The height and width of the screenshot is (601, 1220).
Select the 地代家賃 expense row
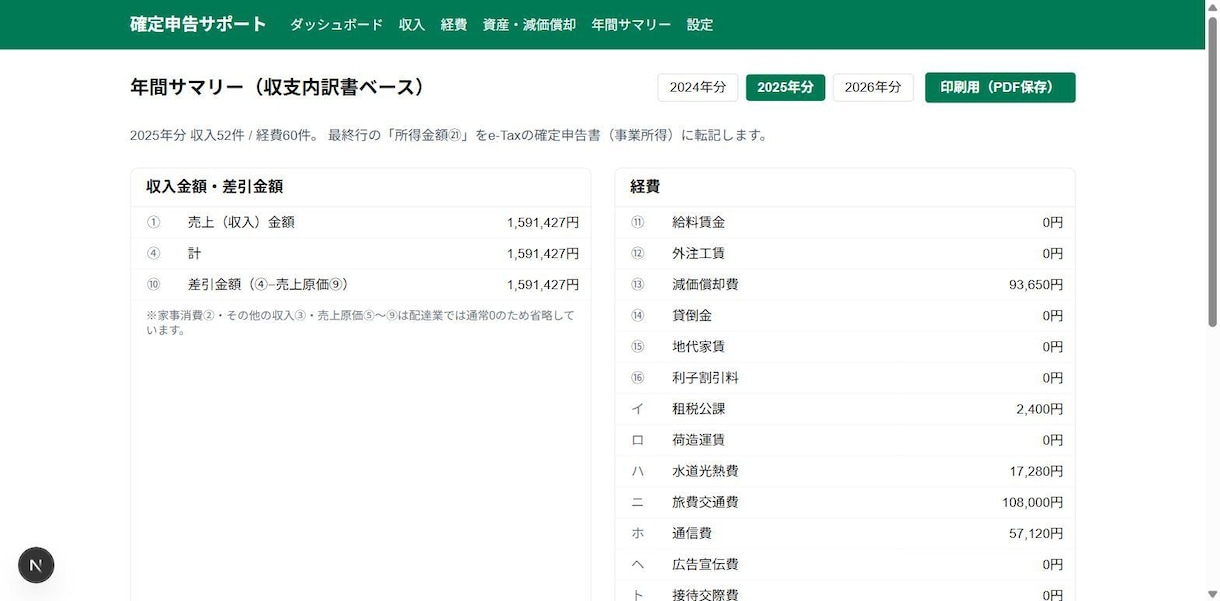[x=845, y=346]
